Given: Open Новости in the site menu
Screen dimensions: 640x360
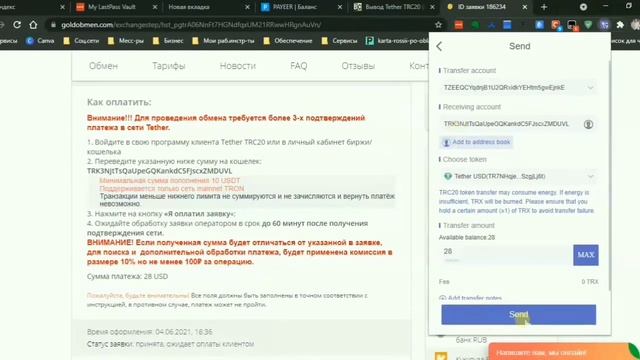Looking at the screenshot, I should 238,66.
